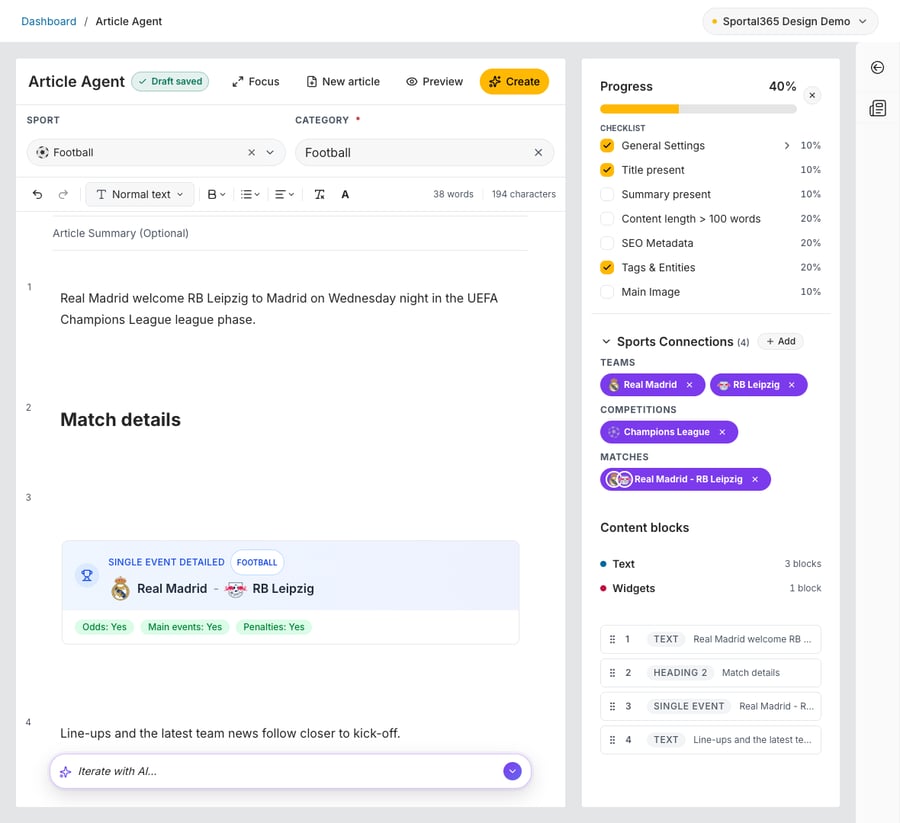Click the clear formatting icon
The height and width of the screenshot is (823, 900).
coord(320,195)
